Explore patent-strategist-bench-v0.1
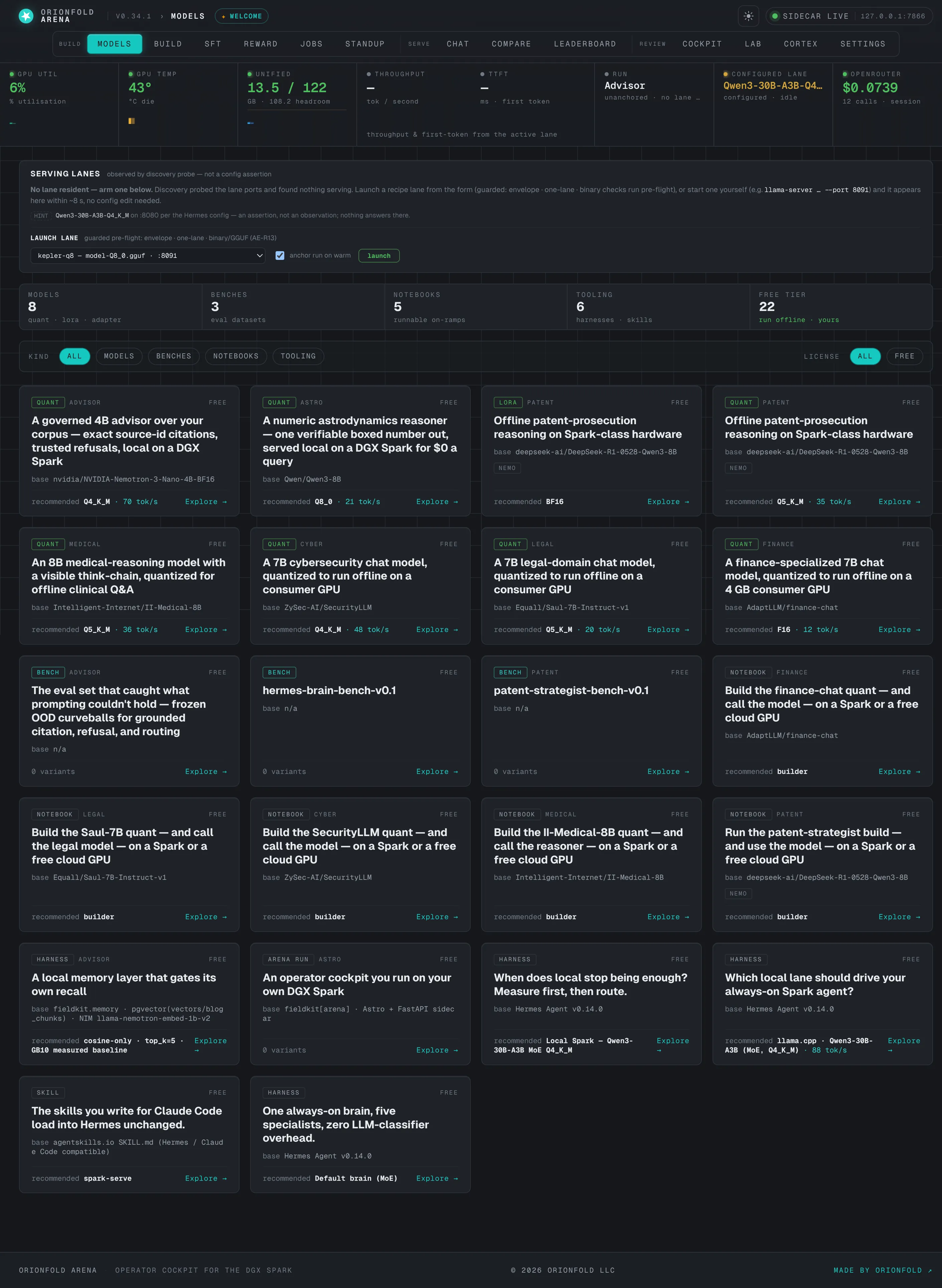Viewport: 942px width, 1288px height. [x=668, y=772]
